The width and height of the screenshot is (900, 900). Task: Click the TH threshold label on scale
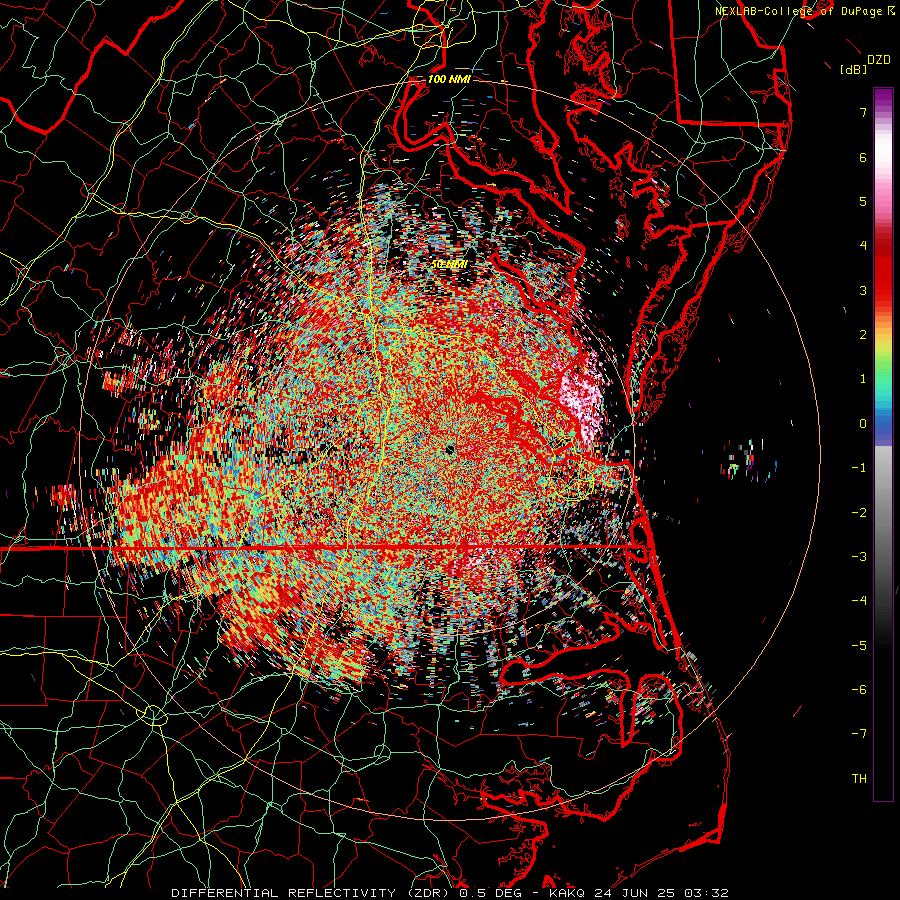click(x=859, y=779)
